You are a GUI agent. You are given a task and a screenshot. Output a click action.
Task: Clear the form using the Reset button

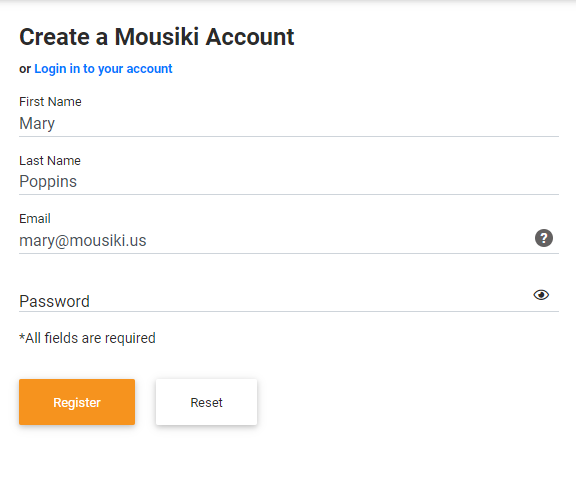click(x=206, y=402)
